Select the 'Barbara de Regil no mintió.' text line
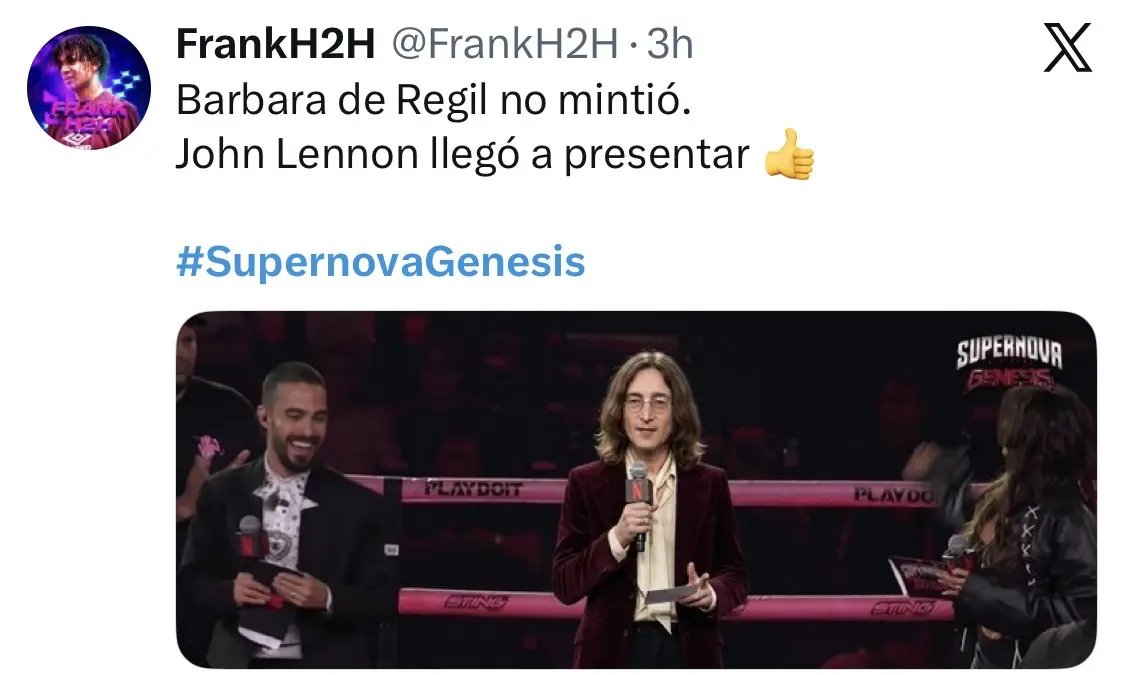Viewport: 1125px width, 675px height. point(433,99)
